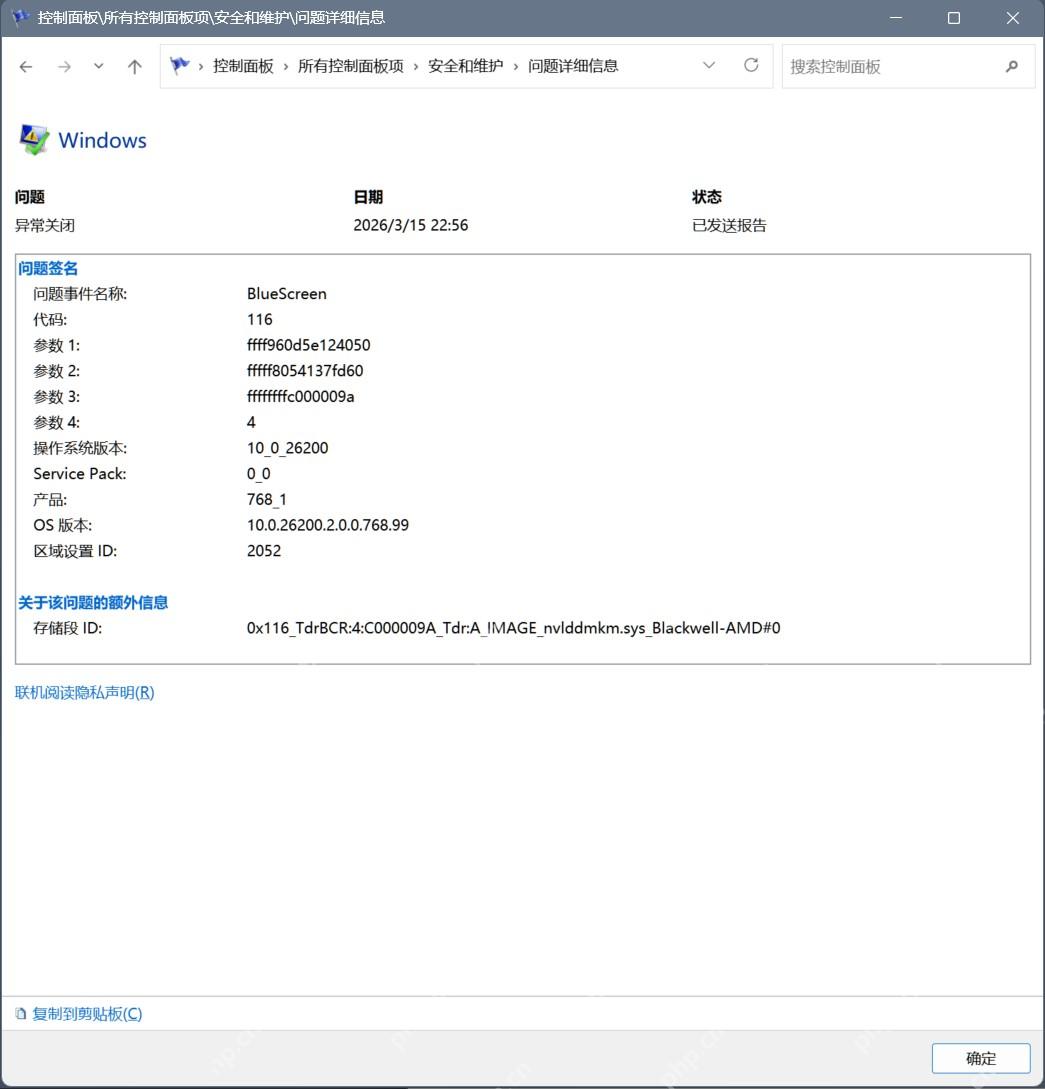Expand chevron after 安全和维护 breadcrumb
1045x1089 pixels.
pyautogui.click(x=516, y=67)
